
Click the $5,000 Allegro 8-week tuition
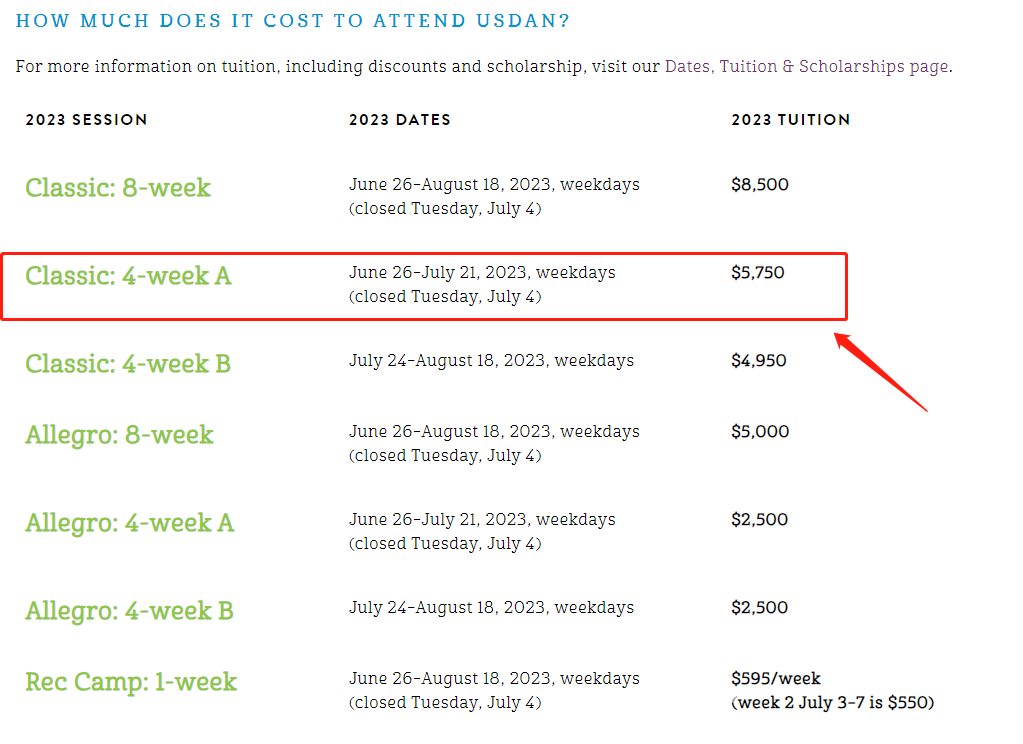pos(760,431)
